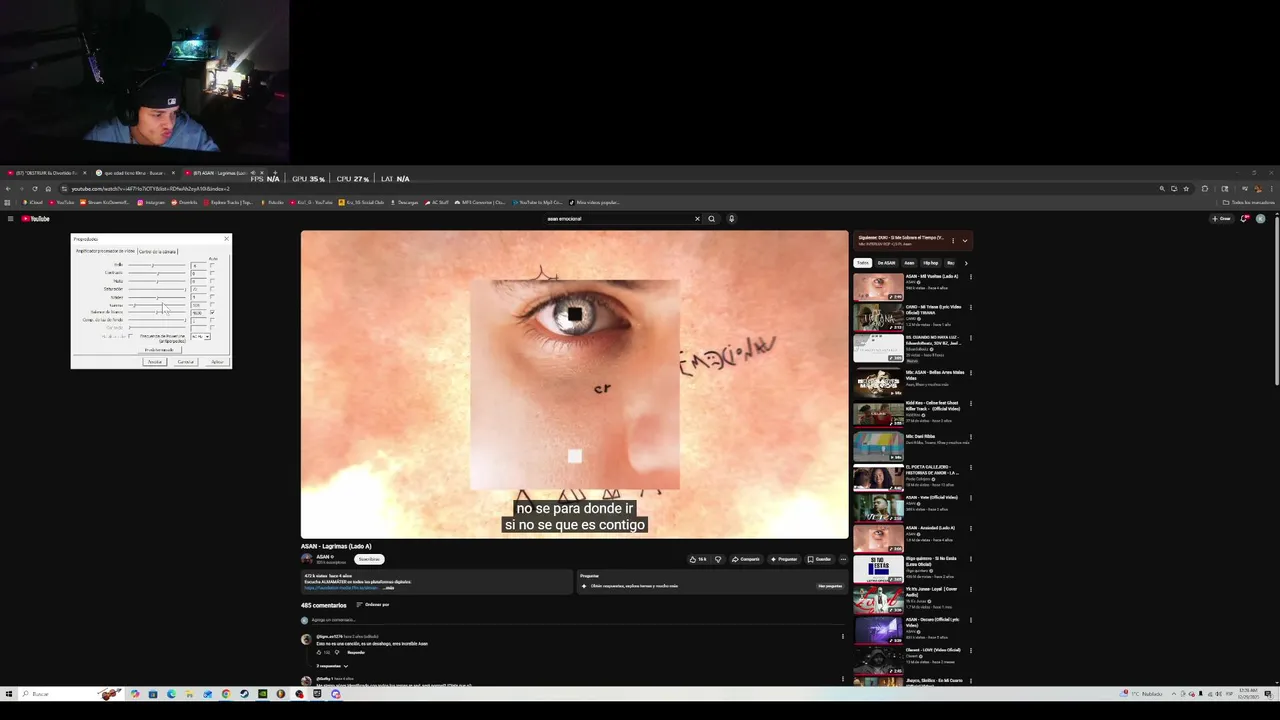Enable Auto checkbox for Saturación
1280x720 pixels.
212,289
